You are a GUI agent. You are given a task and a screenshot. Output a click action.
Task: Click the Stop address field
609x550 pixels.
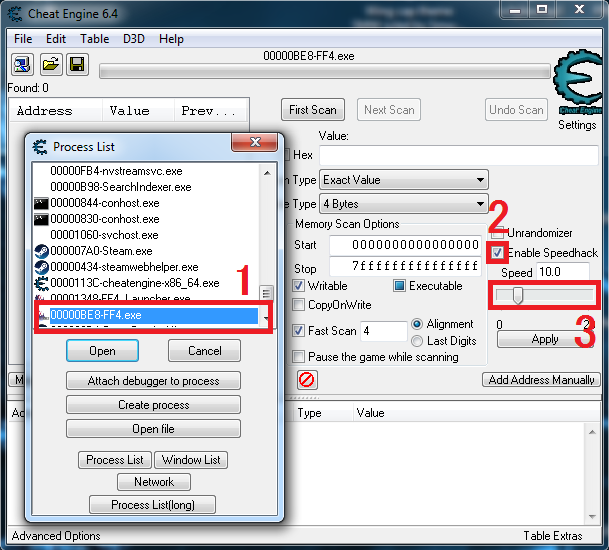(405, 266)
